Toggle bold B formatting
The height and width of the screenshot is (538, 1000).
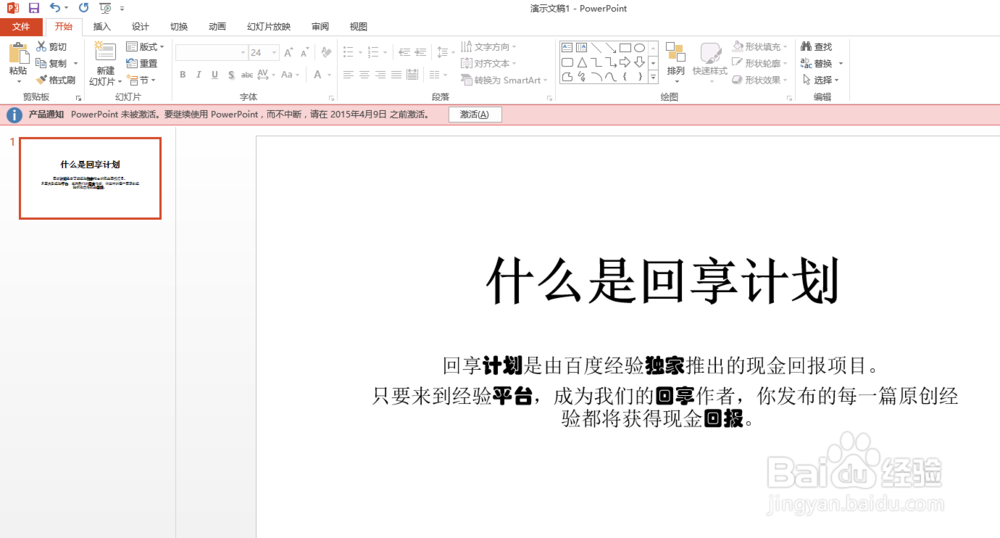[x=182, y=75]
